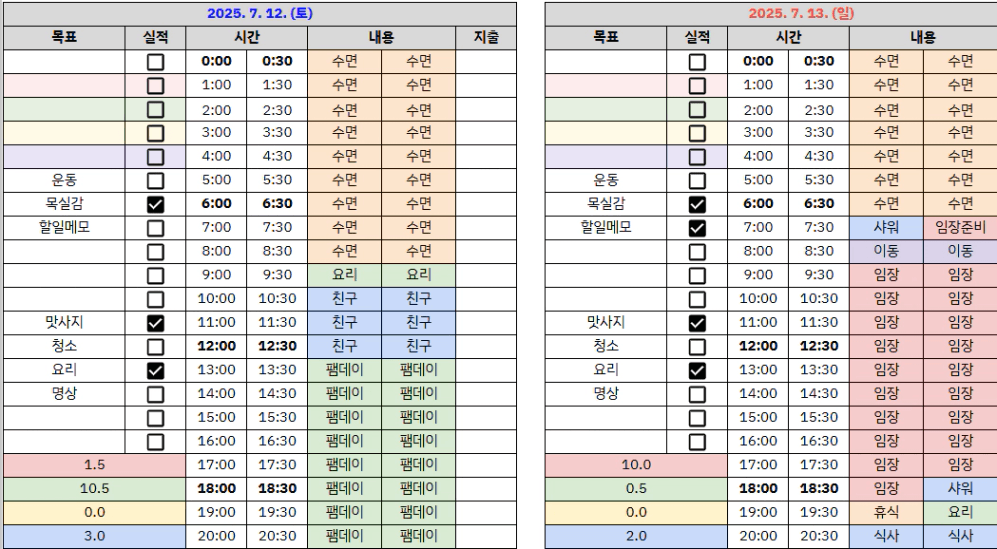Uncheck the 목실감 checkbox in the July 13 table
Image resolution: width=997 pixels, height=549 pixels.
[697, 204]
